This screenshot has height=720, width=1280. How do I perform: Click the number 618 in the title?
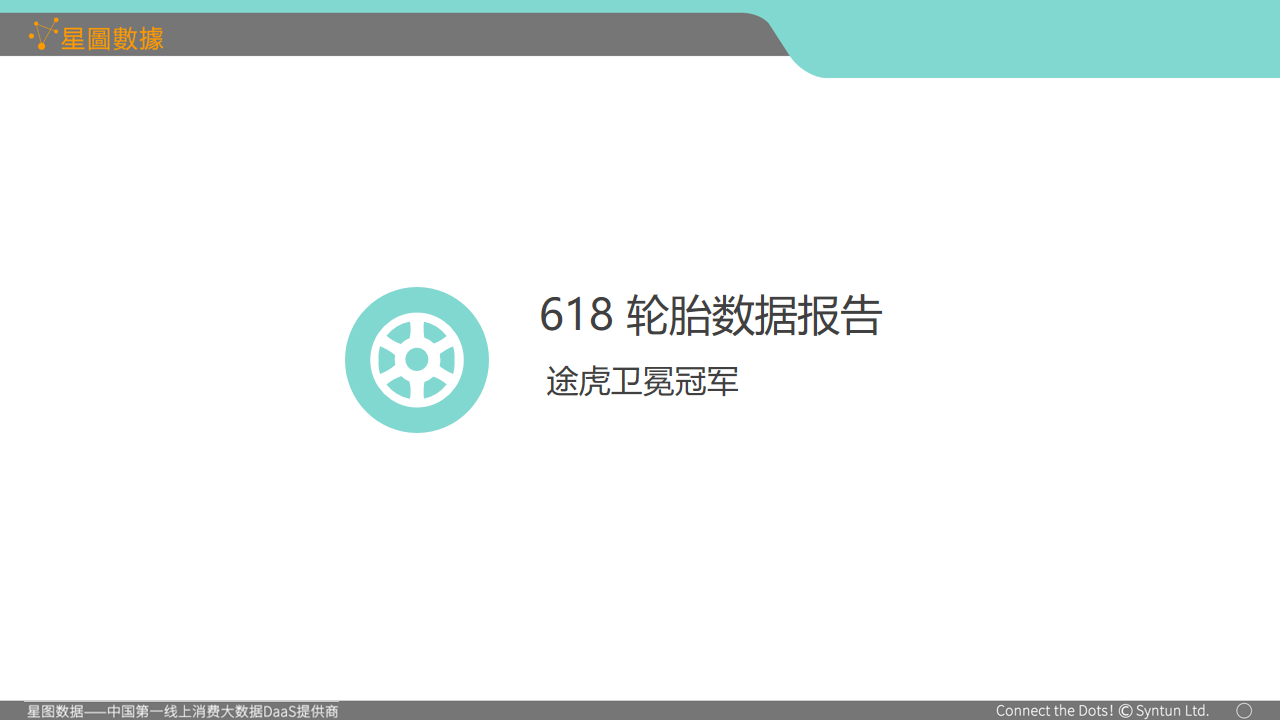click(576, 315)
